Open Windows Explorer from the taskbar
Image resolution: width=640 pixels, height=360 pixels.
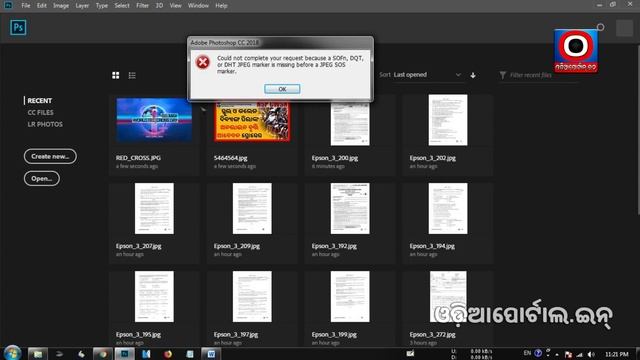38,354
